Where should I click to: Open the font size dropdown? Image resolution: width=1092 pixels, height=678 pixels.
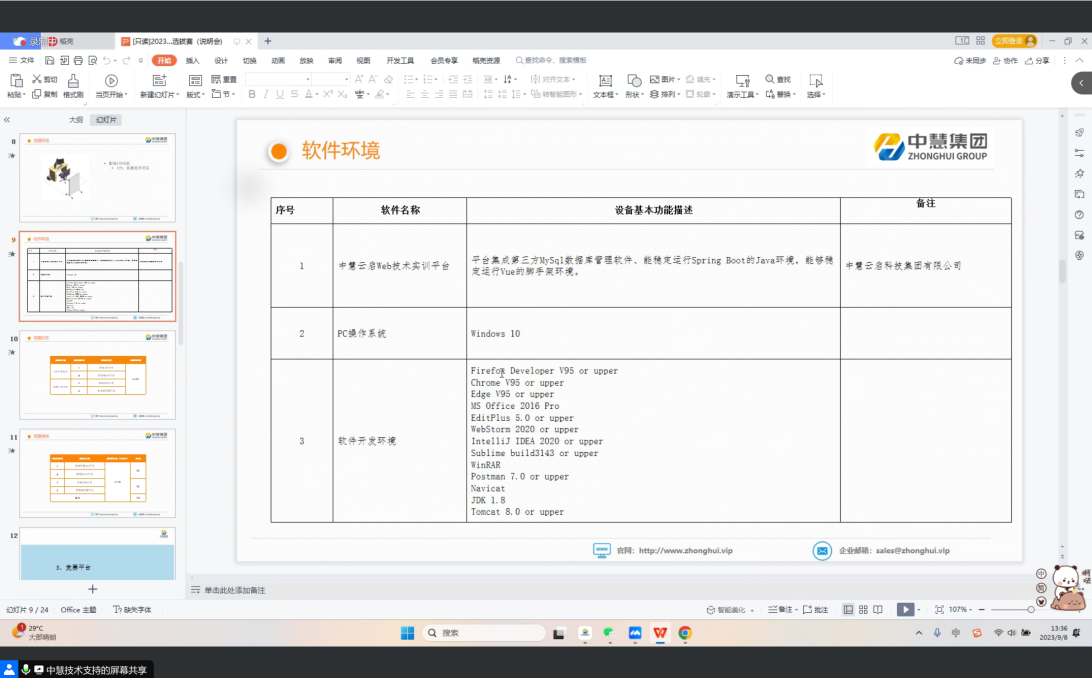346,79
